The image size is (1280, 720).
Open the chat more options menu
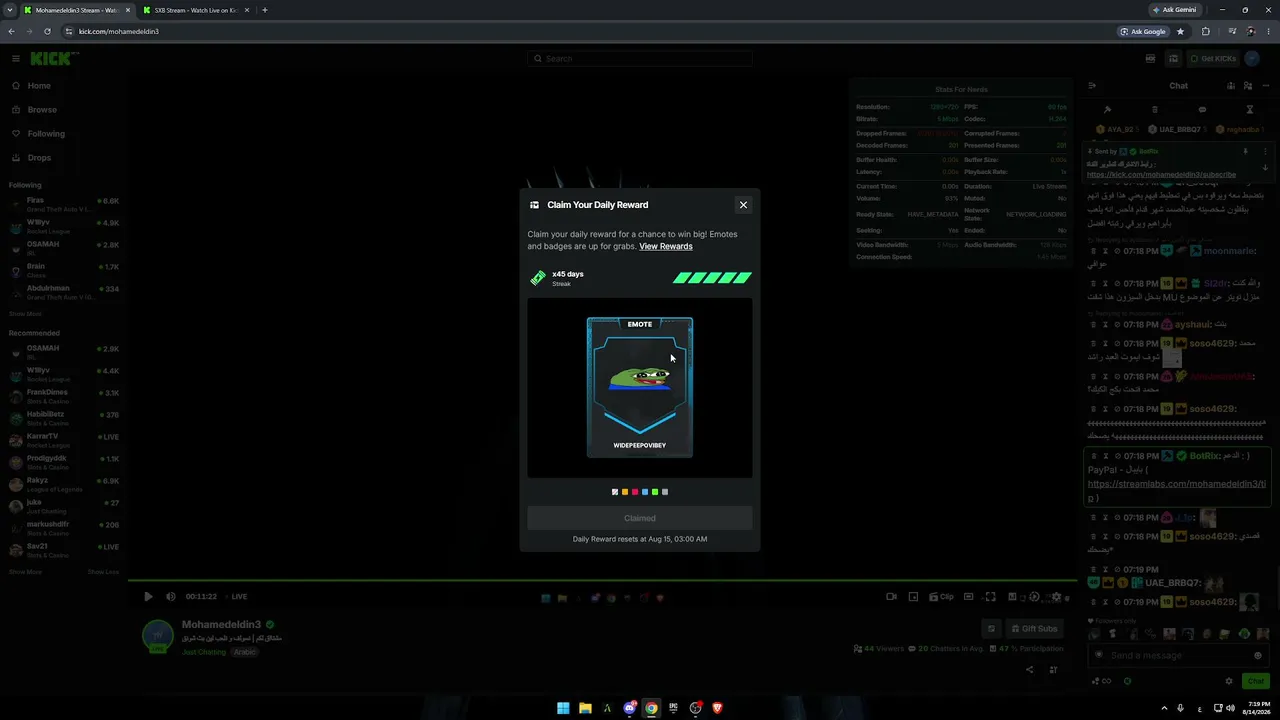(x=1266, y=86)
